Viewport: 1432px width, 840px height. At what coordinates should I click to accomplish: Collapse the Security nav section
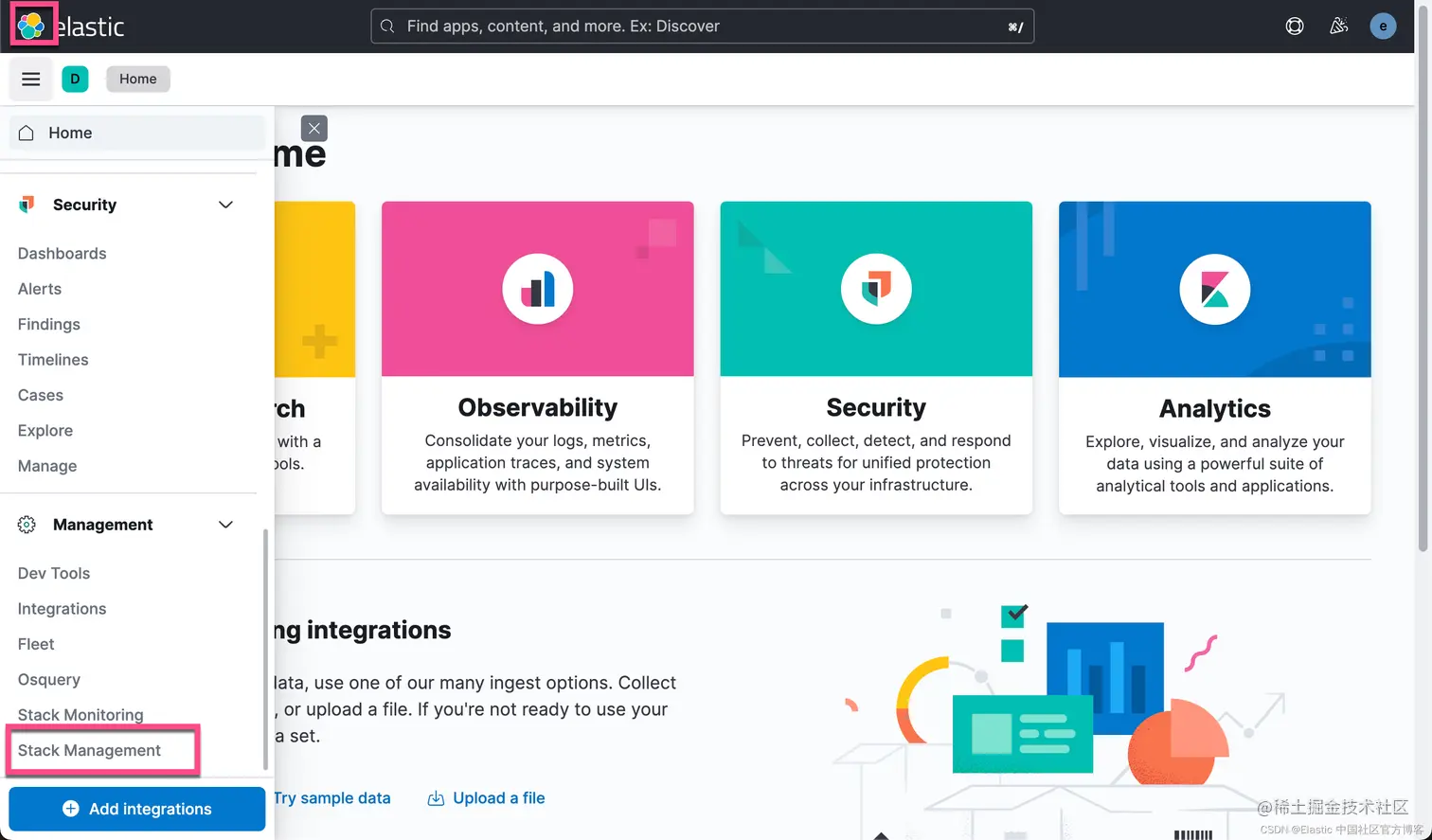click(x=225, y=205)
